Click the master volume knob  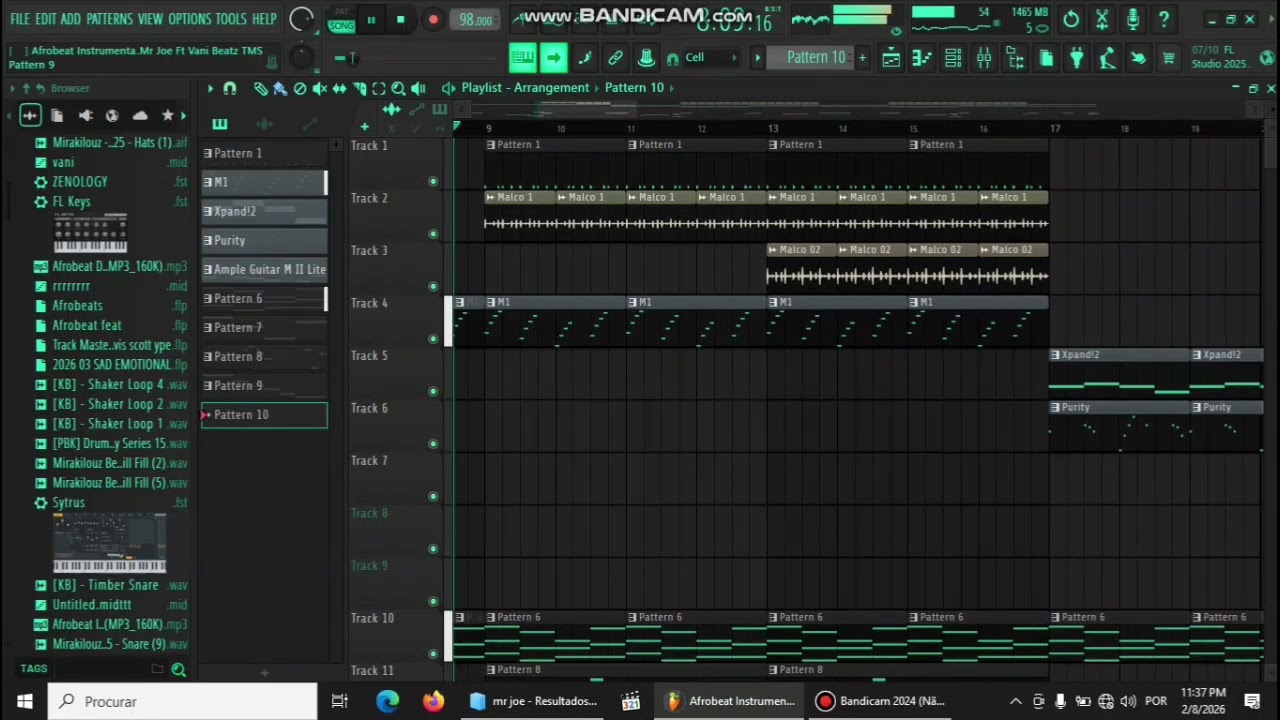pos(301,19)
